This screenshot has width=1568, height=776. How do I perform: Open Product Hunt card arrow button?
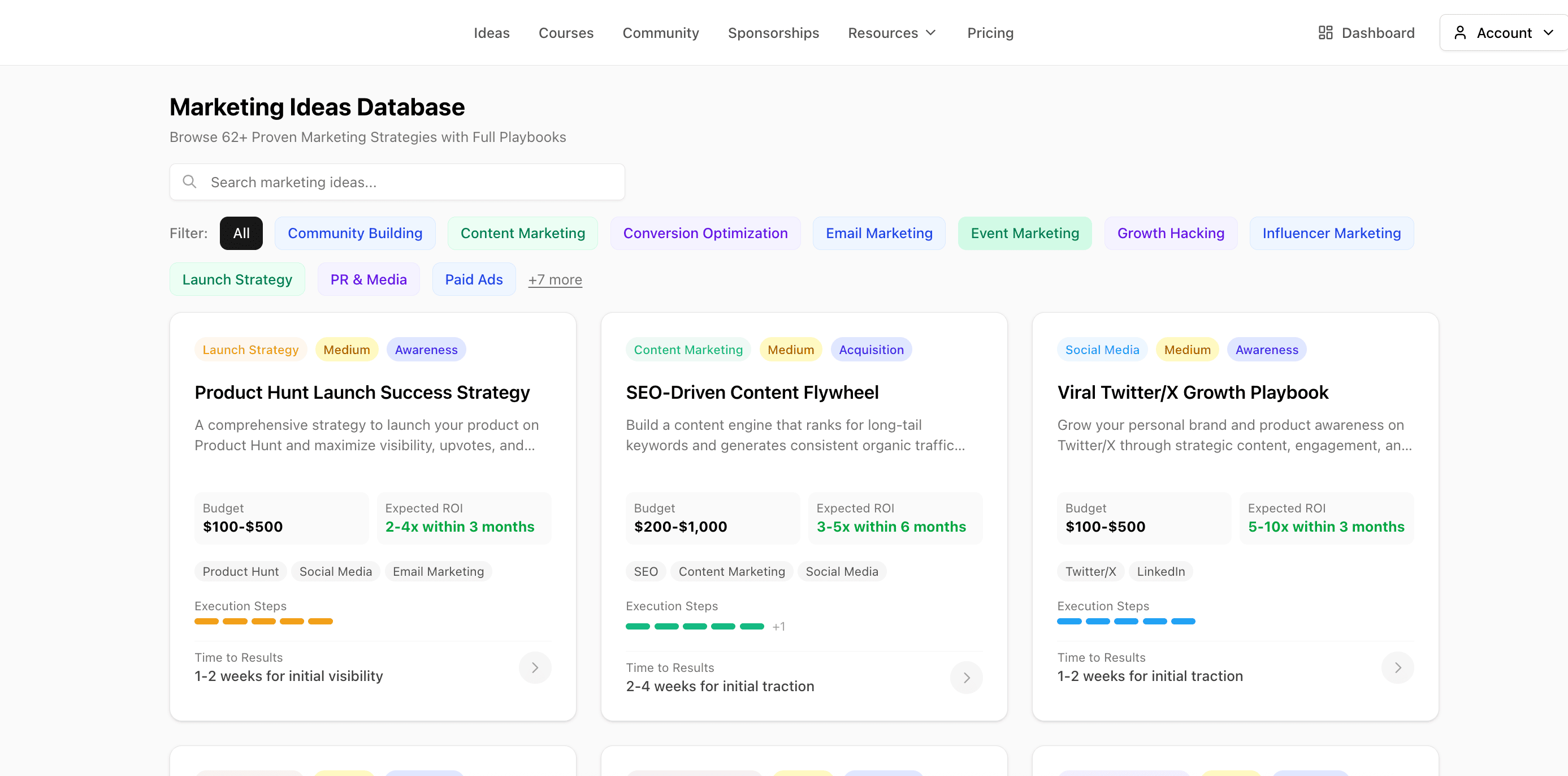(534, 667)
